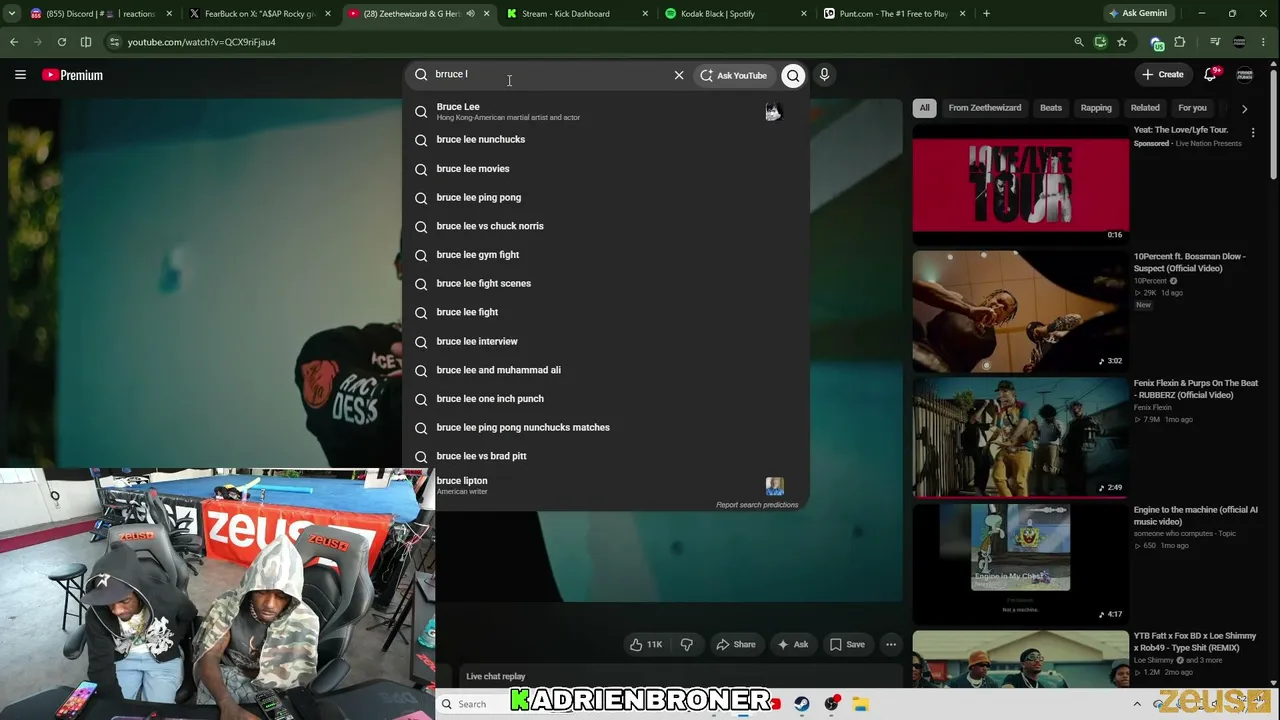Screen dimensions: 1280x720
Task: Open the 10Percent Suspect video thumbnail
Action: click(1020, 311)
